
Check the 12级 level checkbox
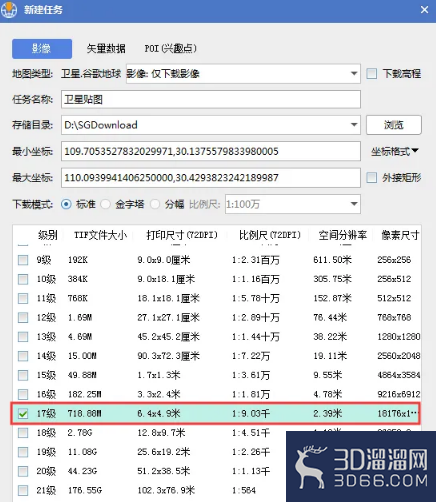pos(23,317)
